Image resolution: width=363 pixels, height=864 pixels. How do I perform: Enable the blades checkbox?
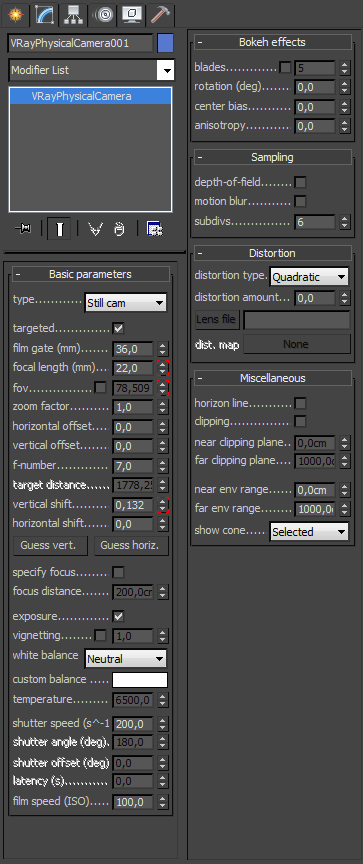pos(285,68)
